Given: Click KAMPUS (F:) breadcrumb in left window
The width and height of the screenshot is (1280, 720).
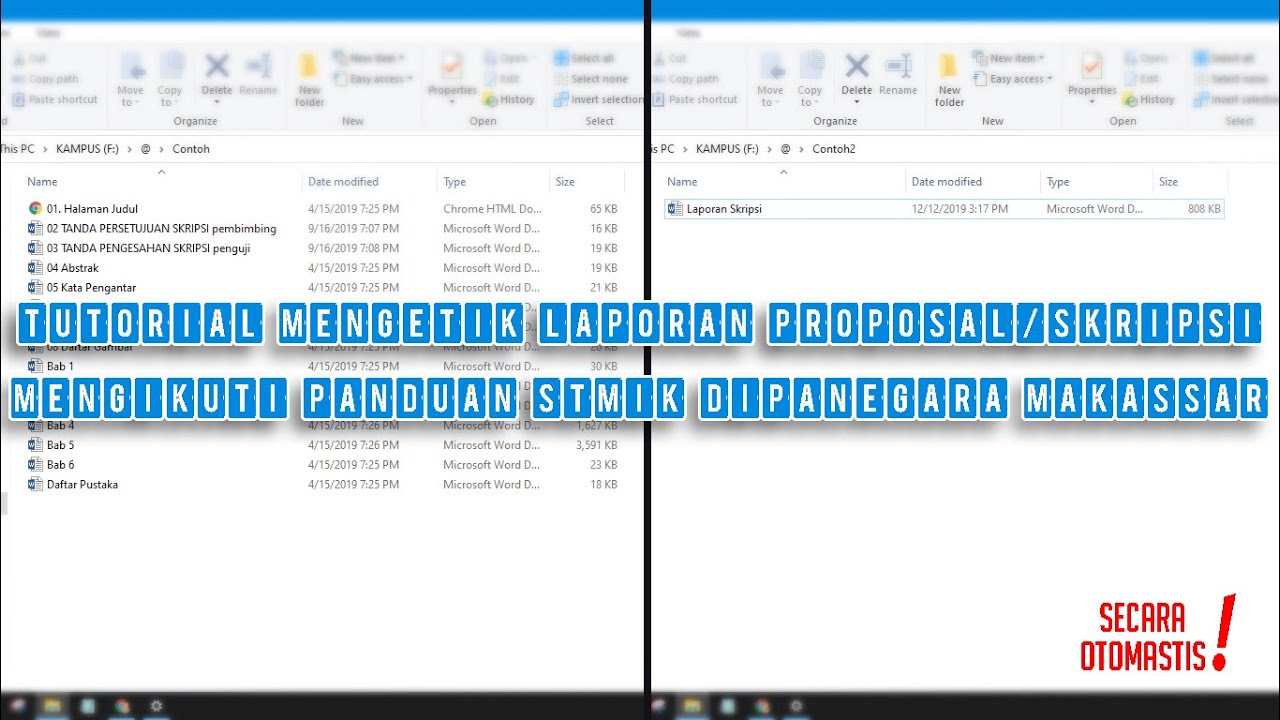Looking at the screenshot, I should (87, 149).
